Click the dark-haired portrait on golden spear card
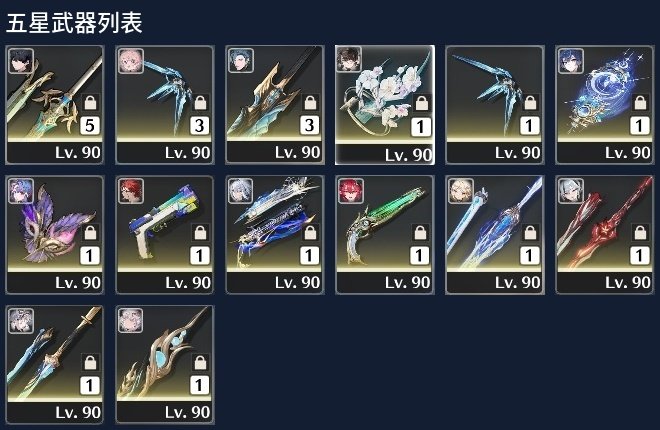Image resolution: width=660 pixels, height=430 pixels. pos(21,61)
